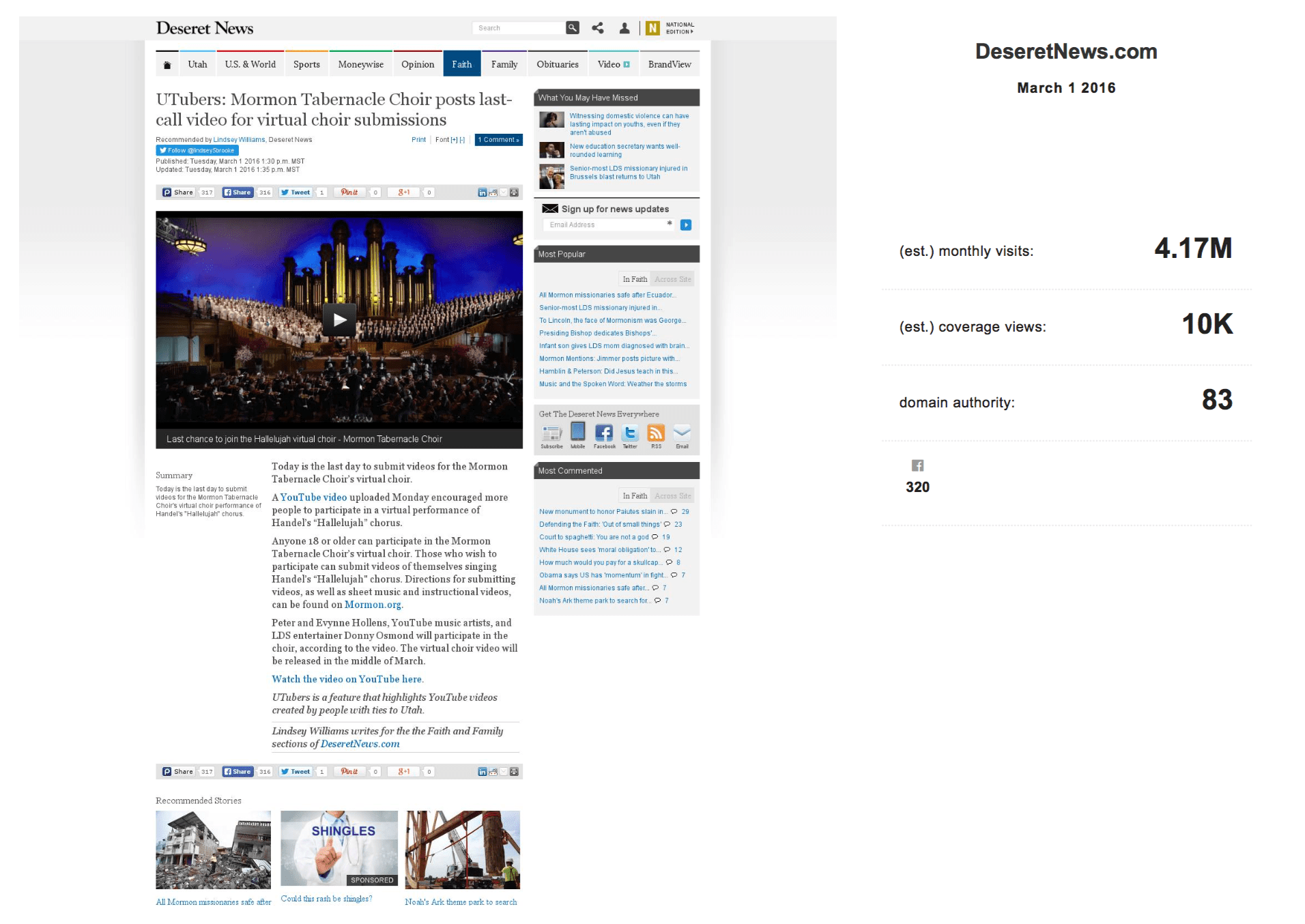This screenshot has width=1305, height=924.
Task: Switch to the Moneywise section
Action: (x=360, y=63)
